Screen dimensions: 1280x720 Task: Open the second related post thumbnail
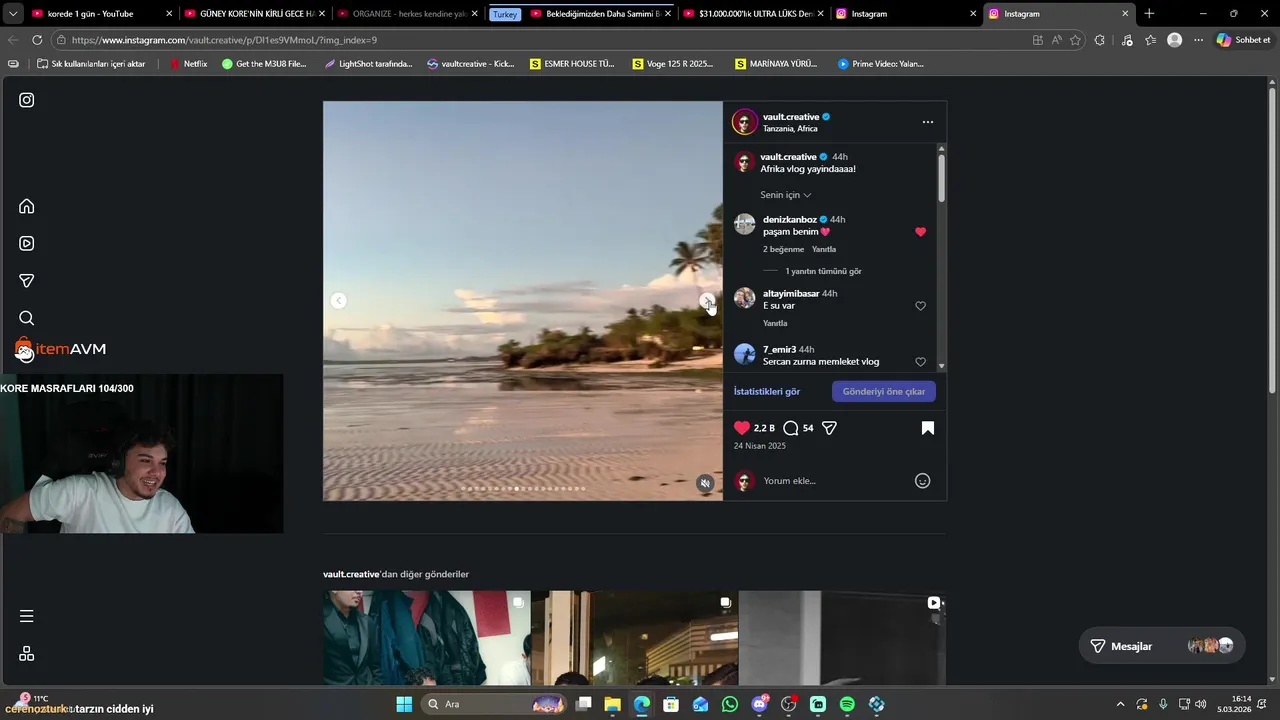(x=635, y=638)
